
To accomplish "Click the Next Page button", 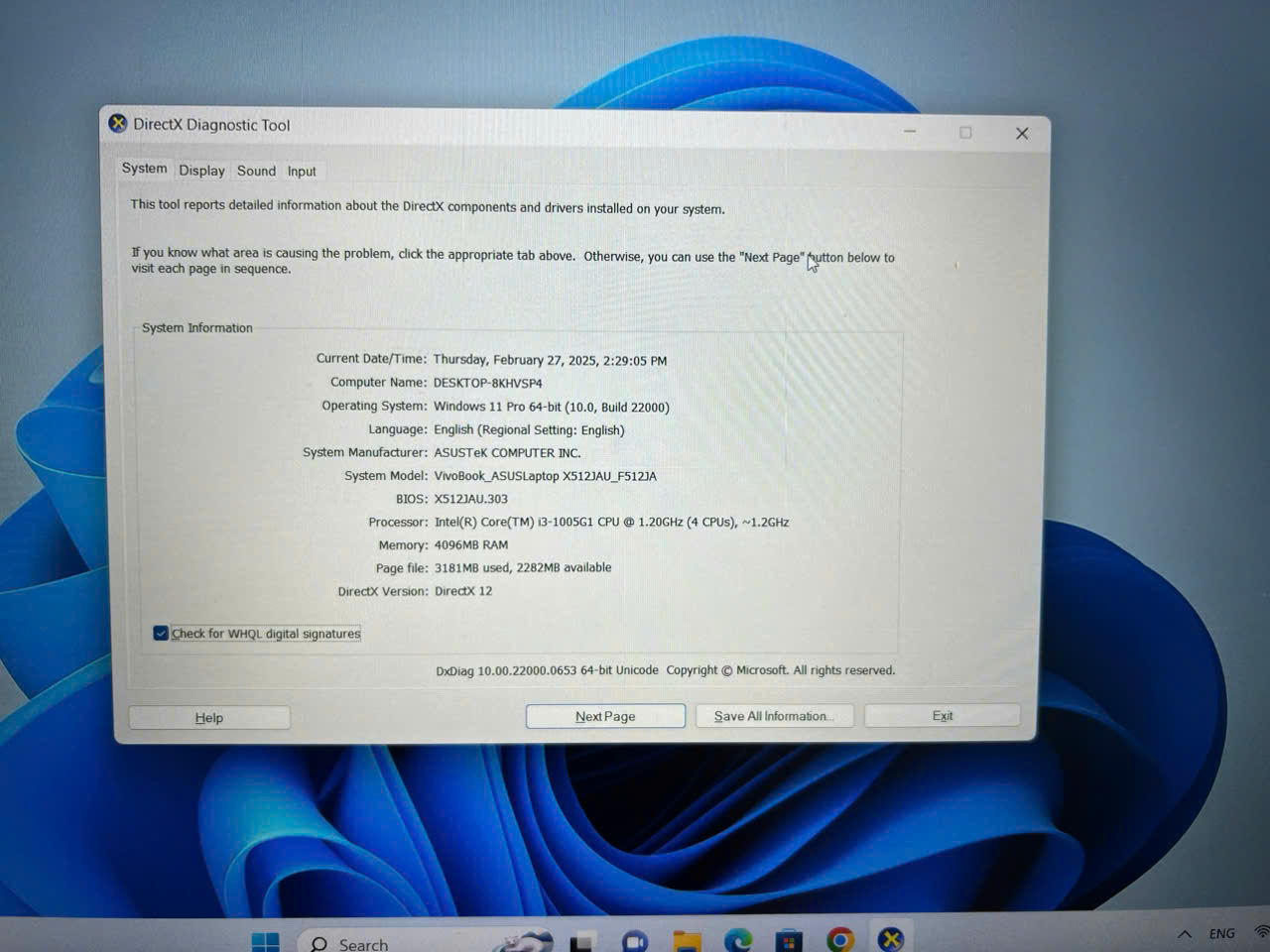I will pyautogui.click(x=605, y=716).
